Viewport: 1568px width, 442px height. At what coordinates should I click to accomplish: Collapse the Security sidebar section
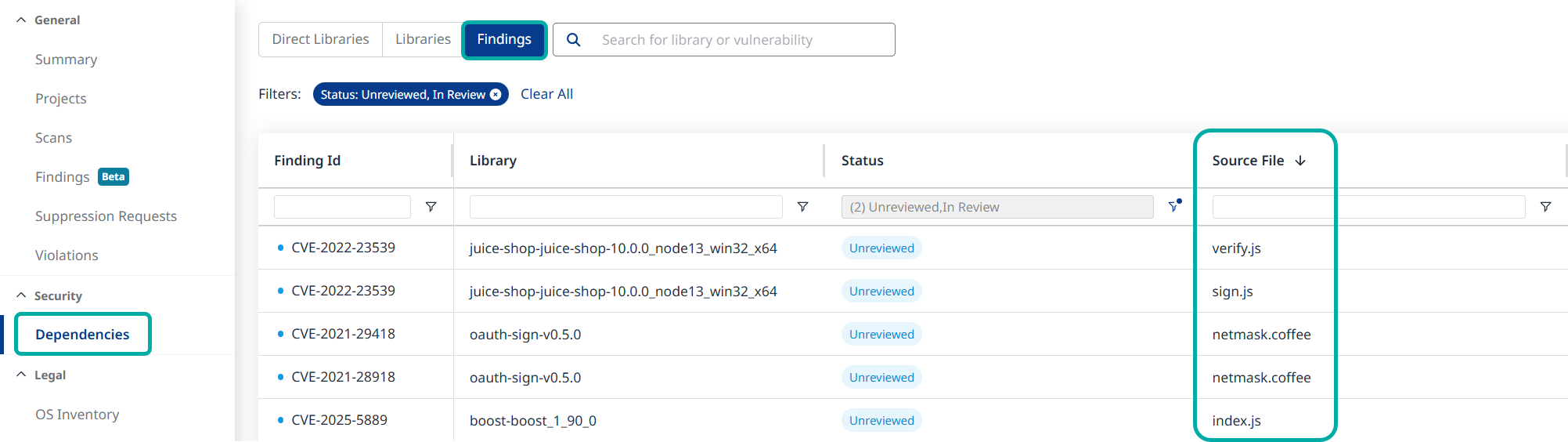21,295
